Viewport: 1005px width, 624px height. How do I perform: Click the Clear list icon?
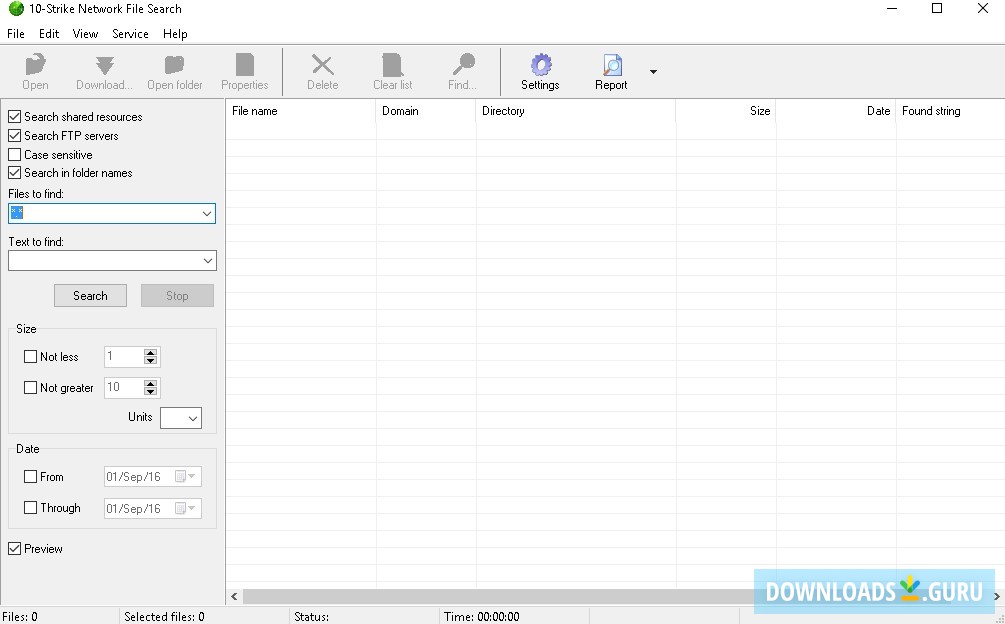pos(391,70)
